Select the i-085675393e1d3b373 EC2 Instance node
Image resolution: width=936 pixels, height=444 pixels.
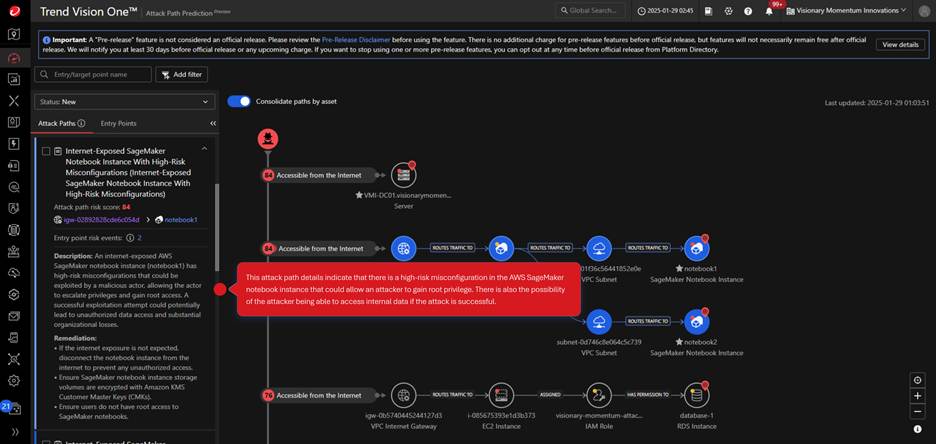tap(501, 394)
